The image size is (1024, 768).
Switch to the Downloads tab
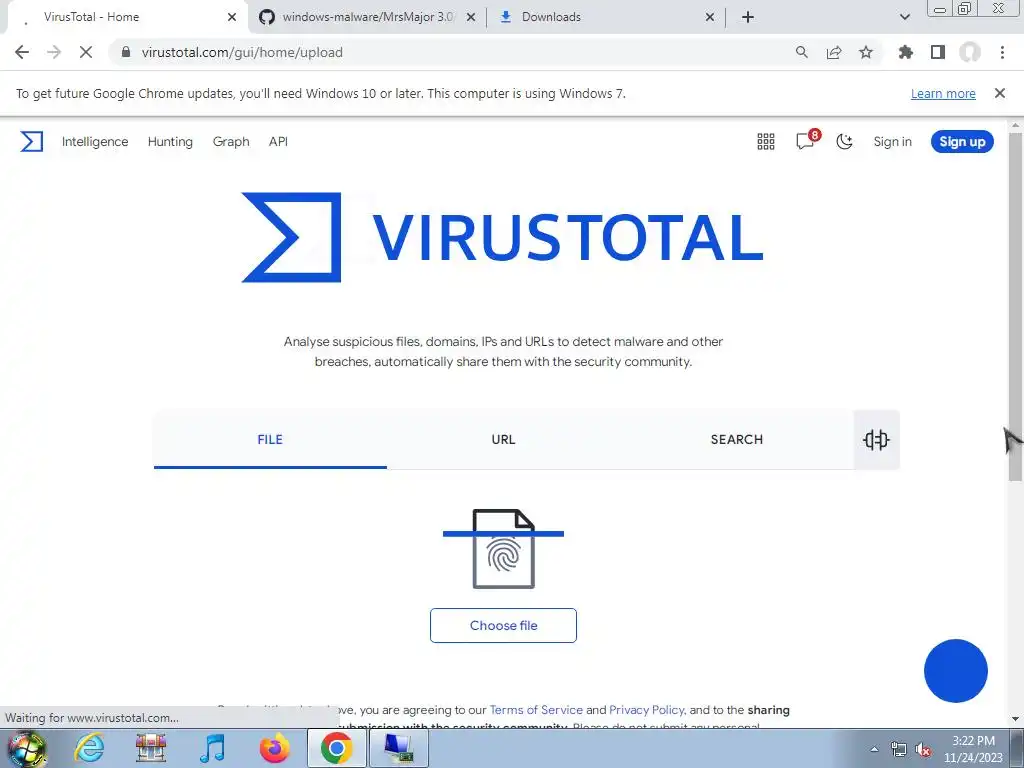coord(607,17)
